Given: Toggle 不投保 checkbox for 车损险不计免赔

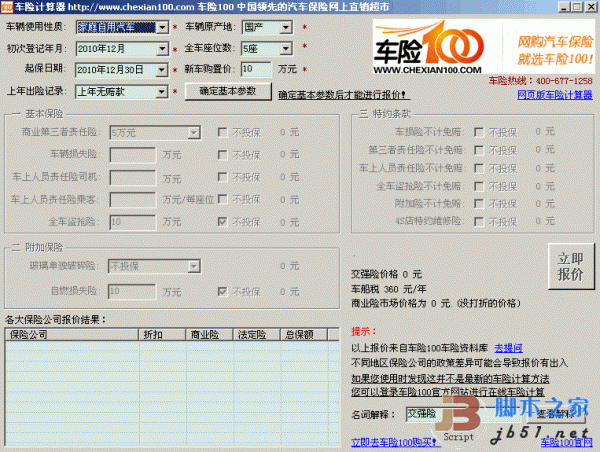Looking at the screenshot, I should click(x=478, y=132).
